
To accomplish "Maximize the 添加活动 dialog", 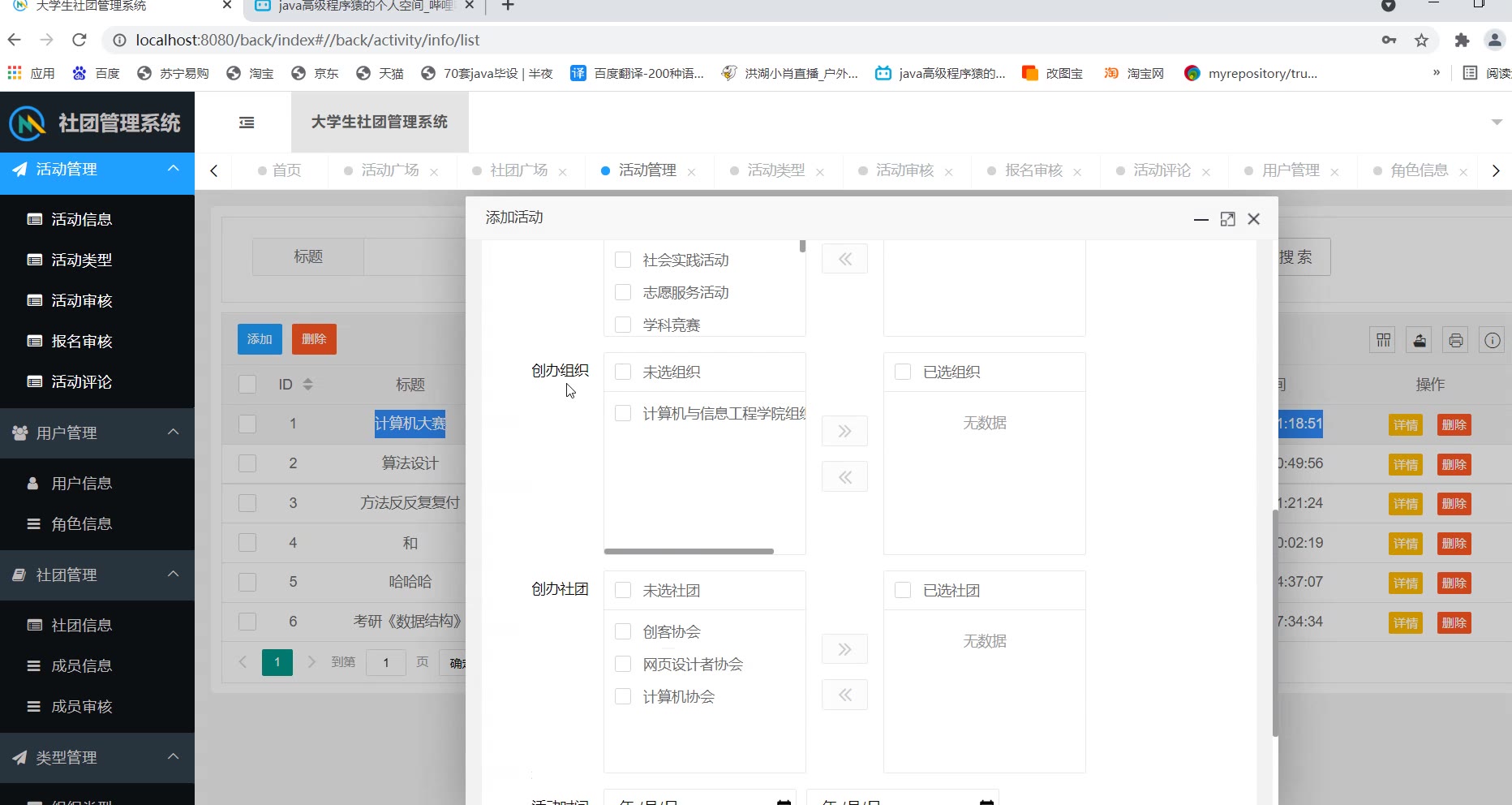I will coord(1227,219).
